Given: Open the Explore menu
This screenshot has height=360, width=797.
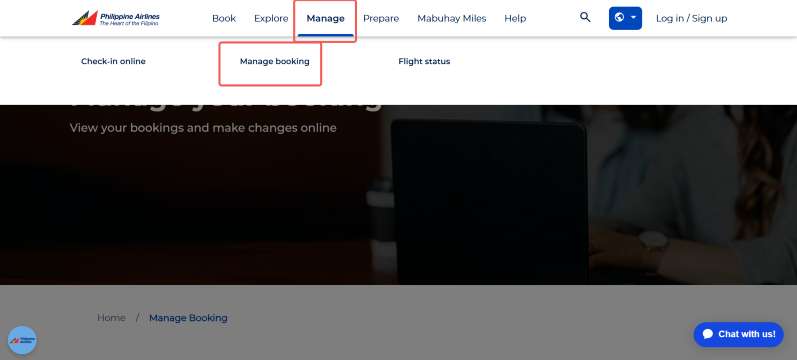Looking at the screenshot, I should tap(271, 18).
